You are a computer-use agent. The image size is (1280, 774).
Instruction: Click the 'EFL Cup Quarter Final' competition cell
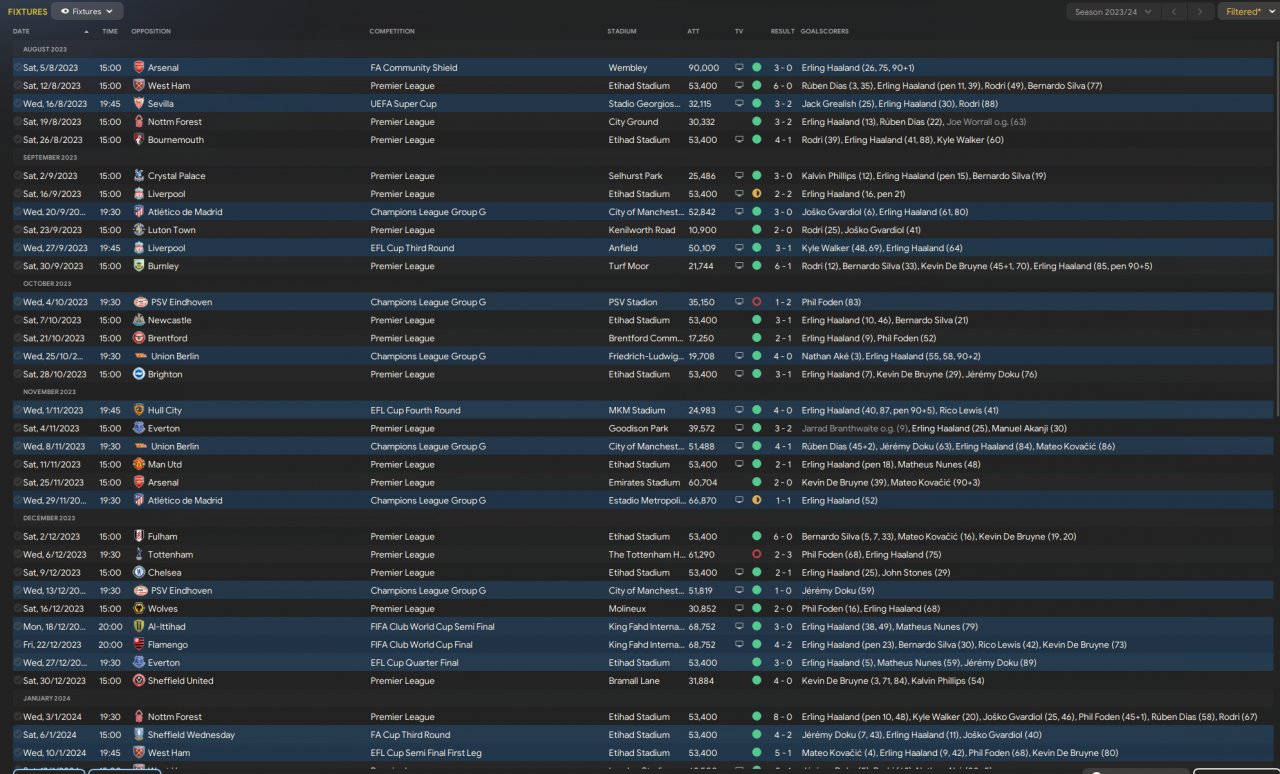tap(414, 663)
